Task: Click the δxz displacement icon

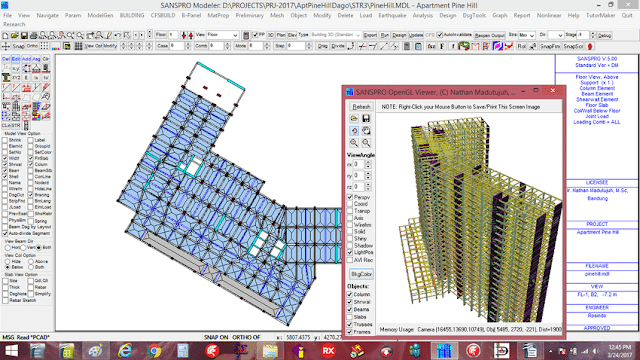Action: pos(431,46)
